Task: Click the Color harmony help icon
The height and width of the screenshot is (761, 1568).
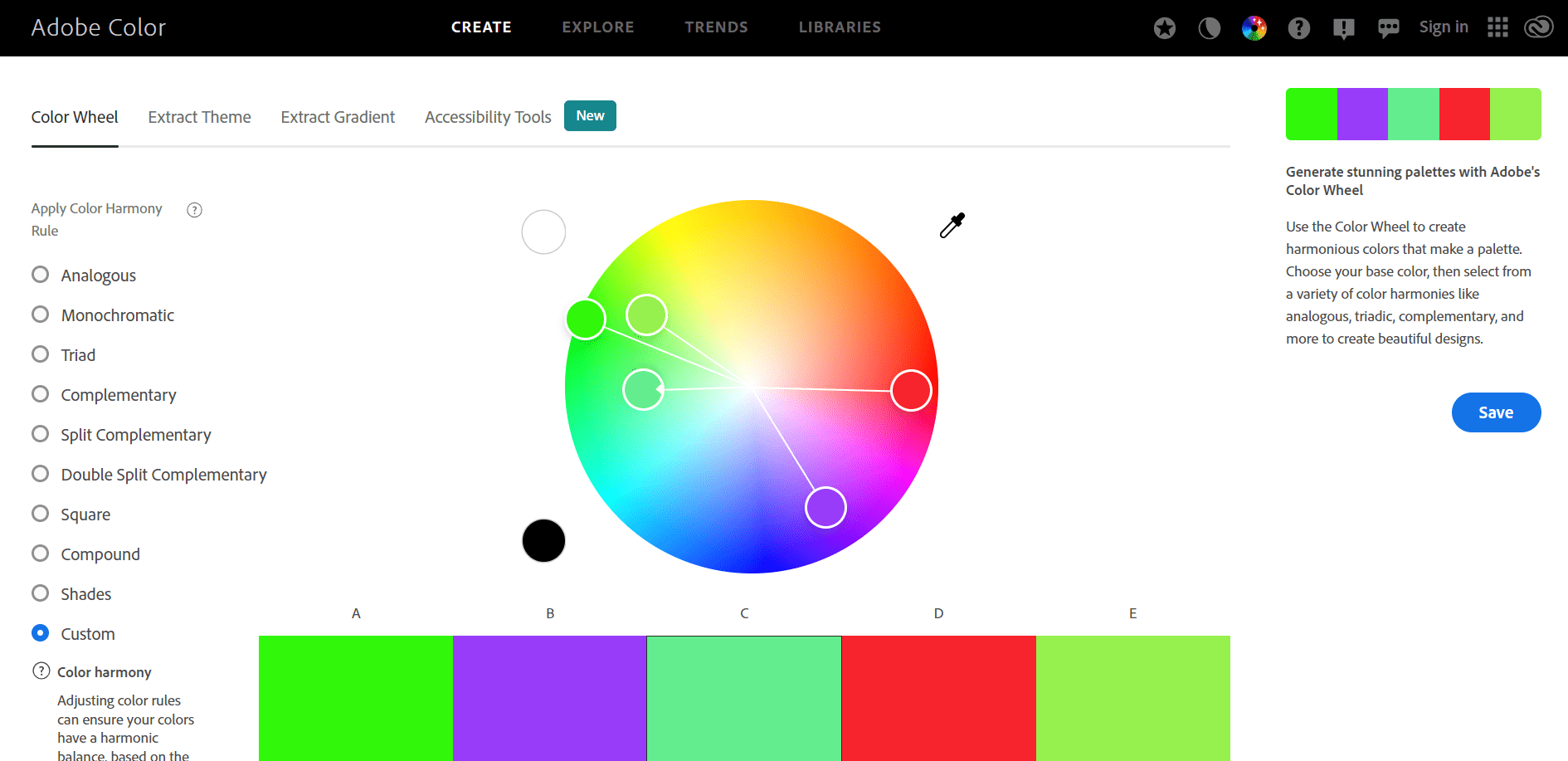Action: tap(41, 671)
